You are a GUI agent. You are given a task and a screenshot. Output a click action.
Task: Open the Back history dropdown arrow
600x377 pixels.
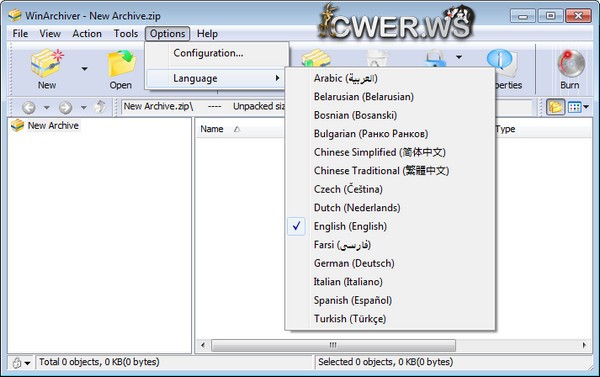[x=46, y=108]
